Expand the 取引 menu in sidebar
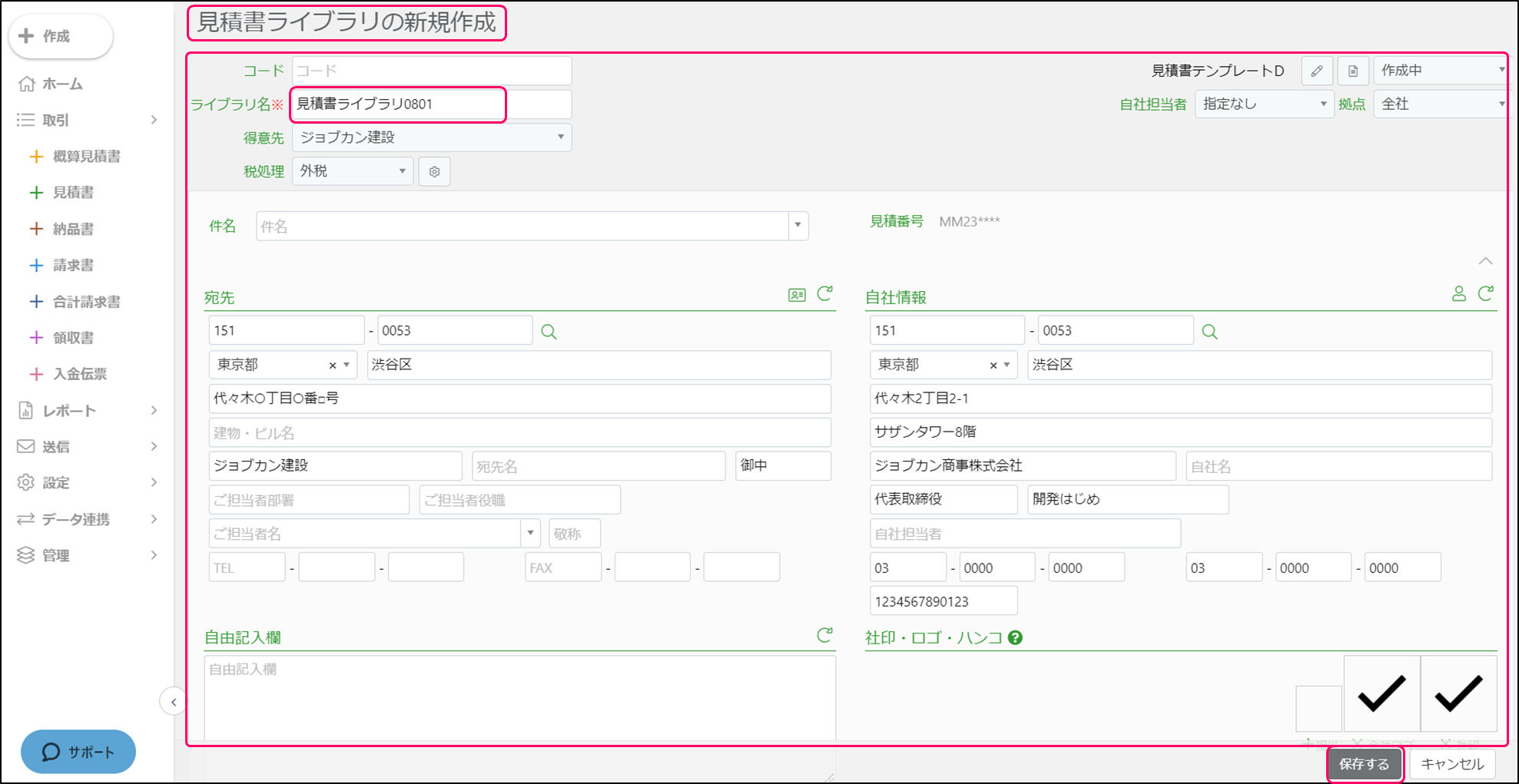Viewport: 1519px width, 784px height. point(88,120)
